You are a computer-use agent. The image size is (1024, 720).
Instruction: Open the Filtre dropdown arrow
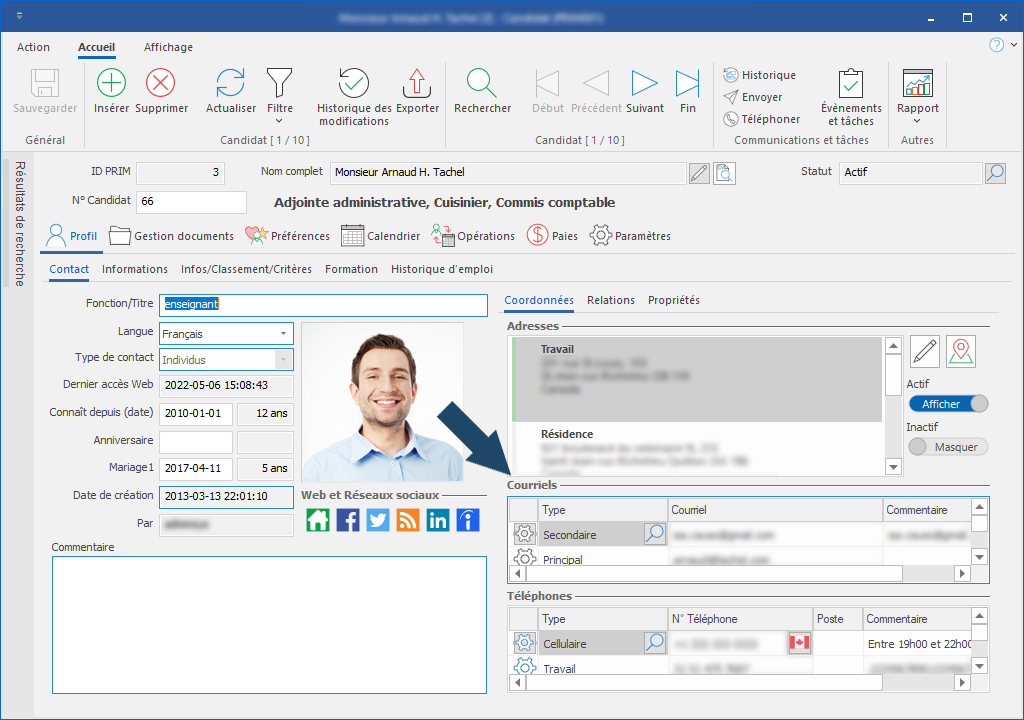pyautogui.click(x=280, y=121)
